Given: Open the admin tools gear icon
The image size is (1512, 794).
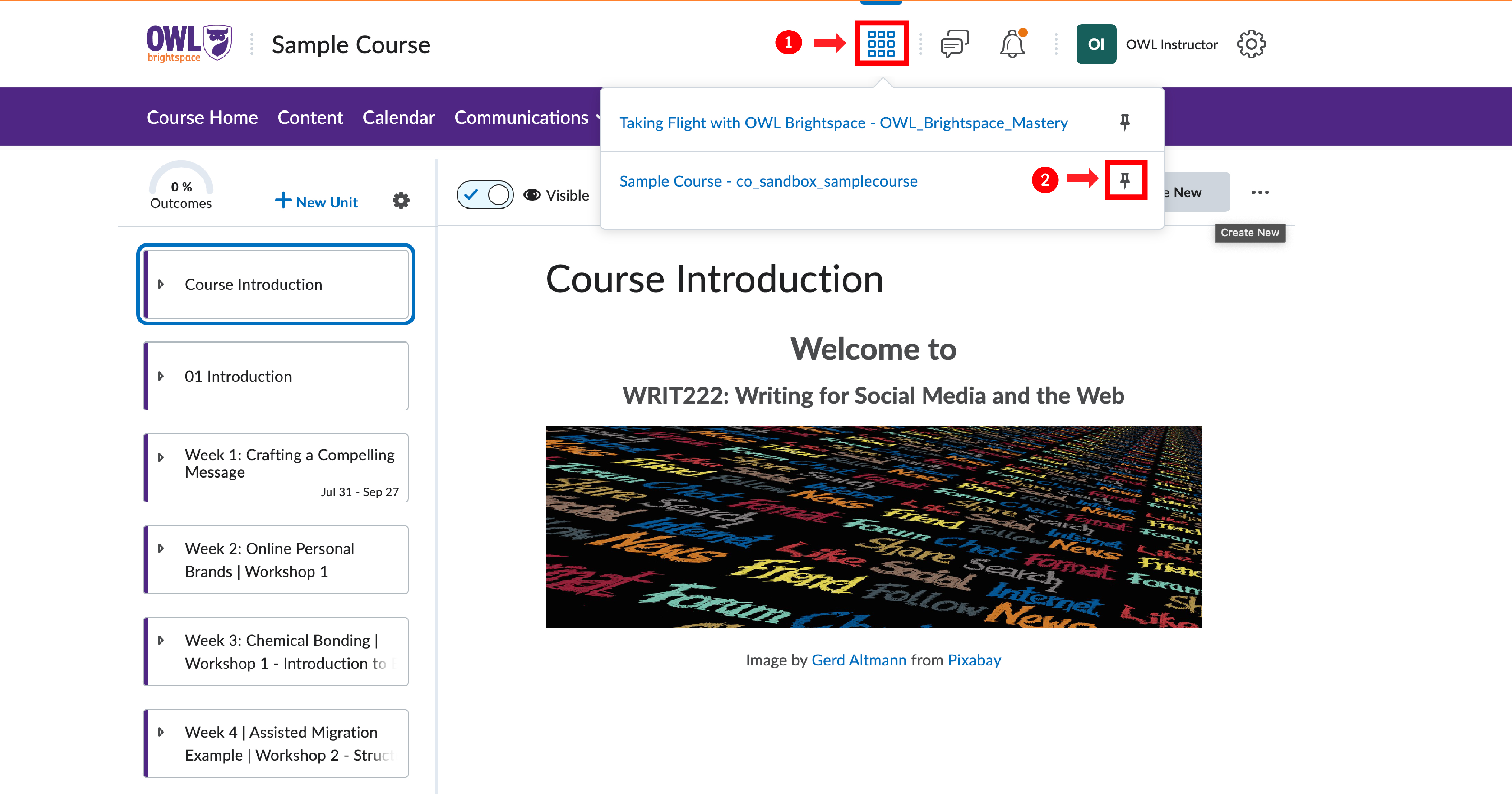Looking at the screenshot, I should pyautogui.click(x=1251, y=44).
